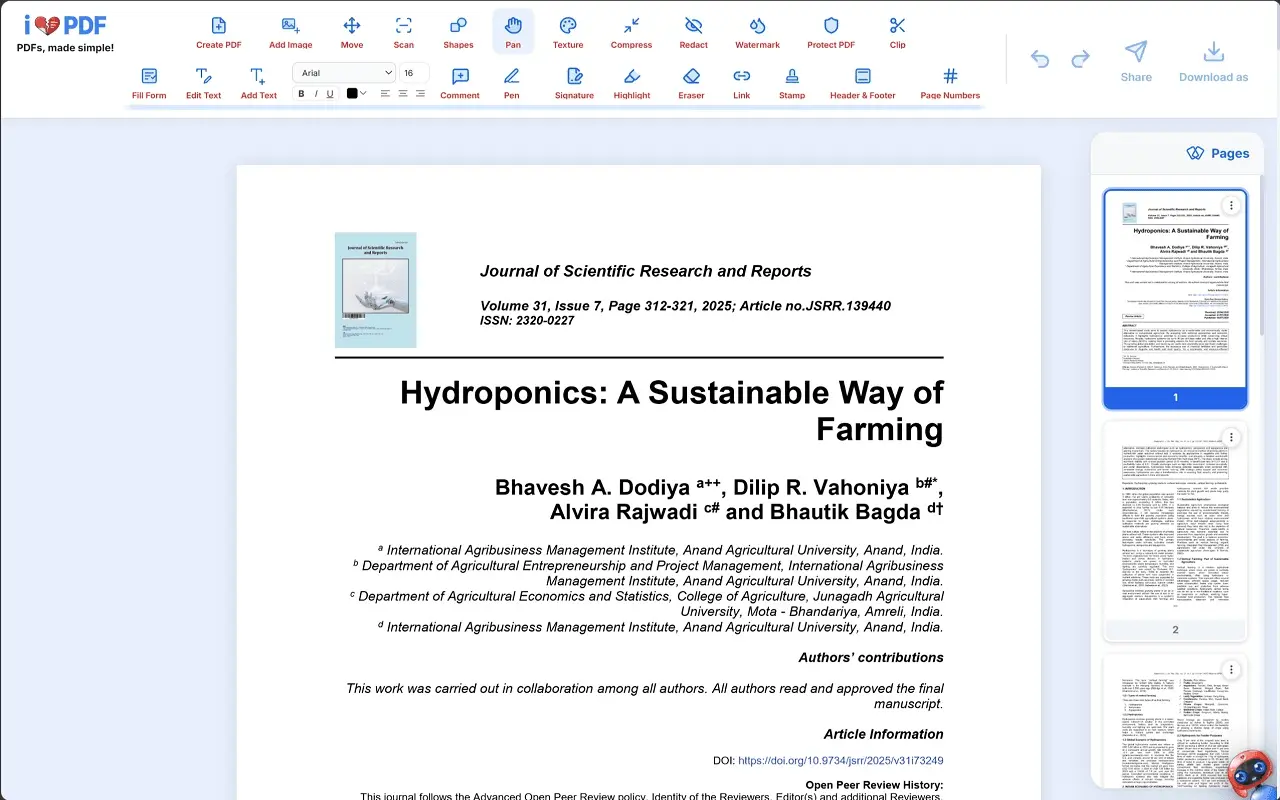This screenshot has height=800, width=1280.
Task: Open the Signature tool
Action: tap(574, 83)
